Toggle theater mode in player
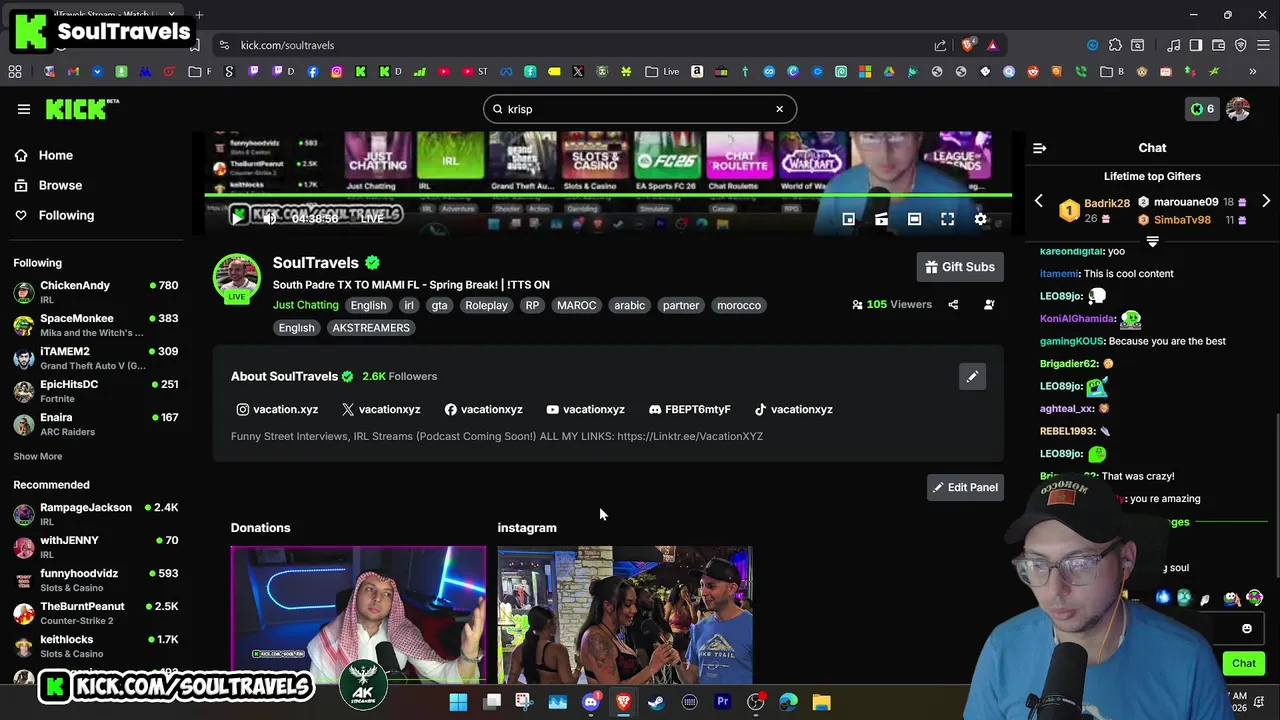 (914, 219)
